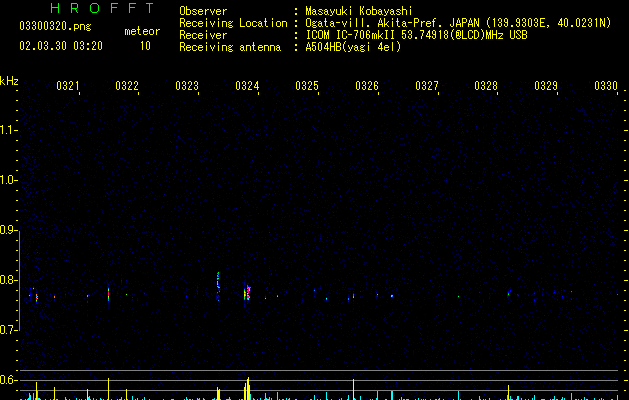Click the 0322 time marker
The height and width of the screenshot is (400, 629).
pos(127,86)
